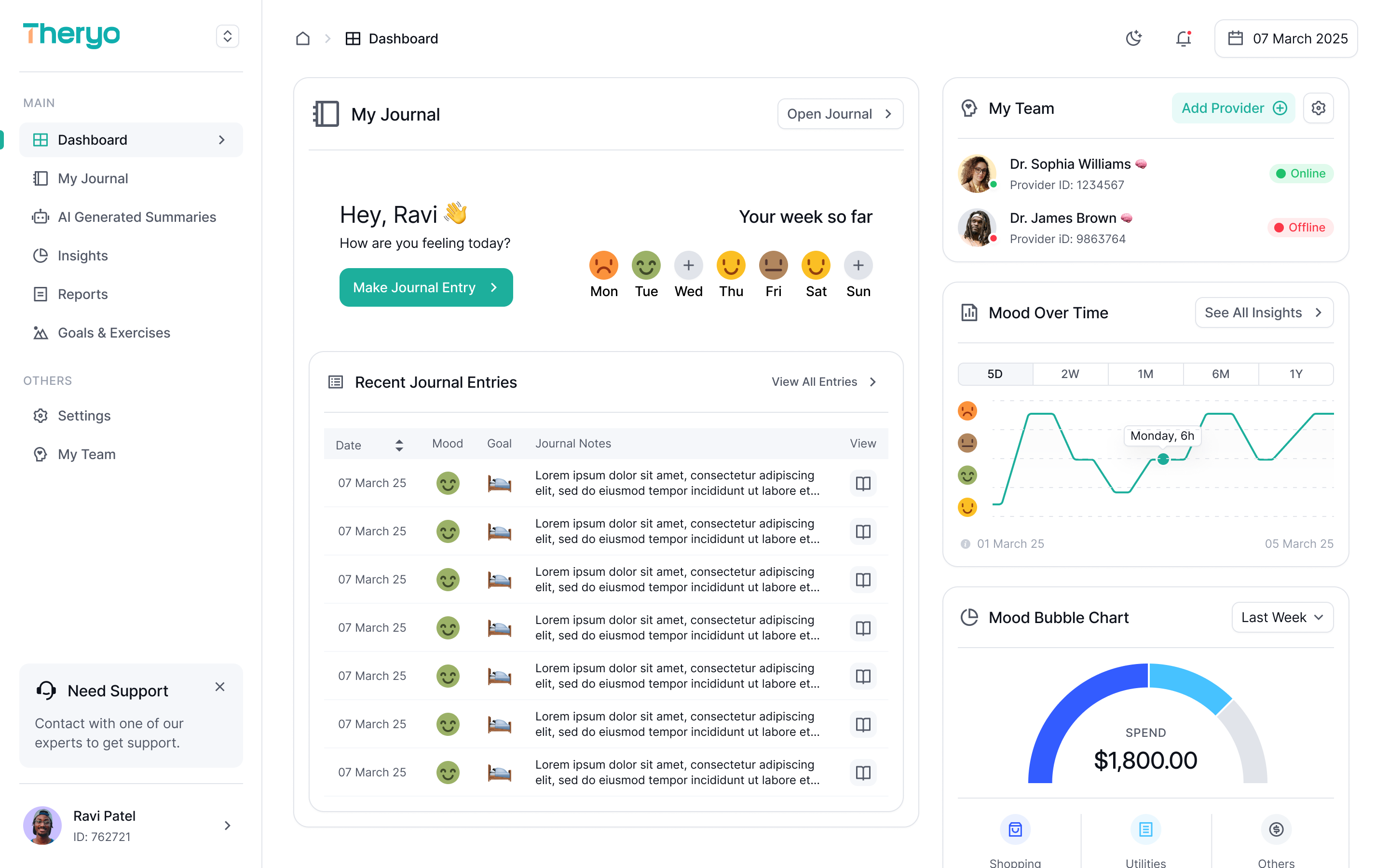Select the happy mood emoji for Thursday
Screen dimensions: 1389x868
[731, 265]
